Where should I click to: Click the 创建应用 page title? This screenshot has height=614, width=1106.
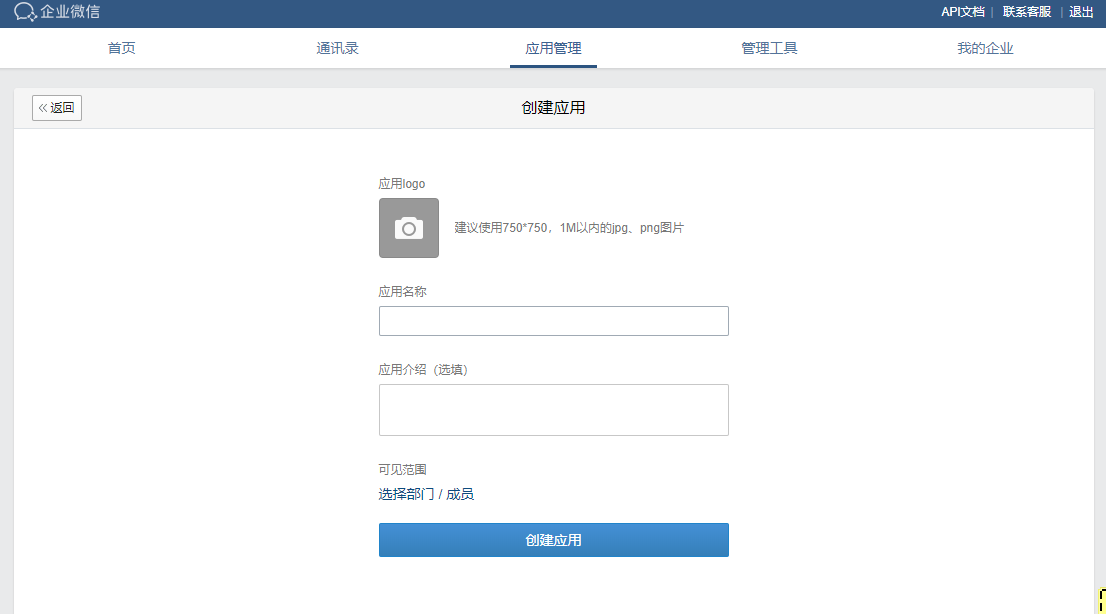point(553,108)
